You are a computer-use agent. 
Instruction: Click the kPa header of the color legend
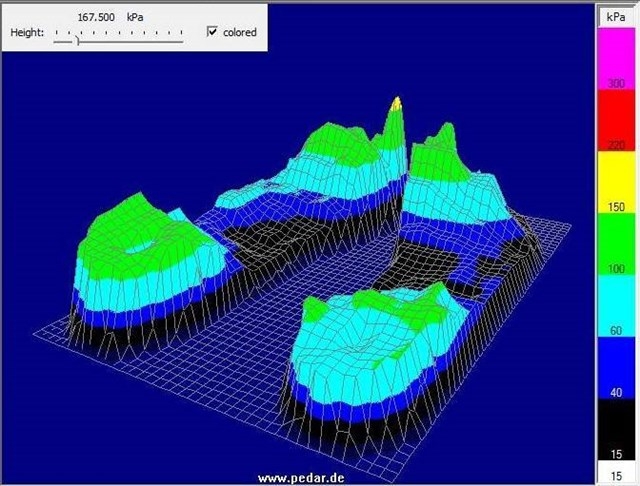(x=616, y=17)
